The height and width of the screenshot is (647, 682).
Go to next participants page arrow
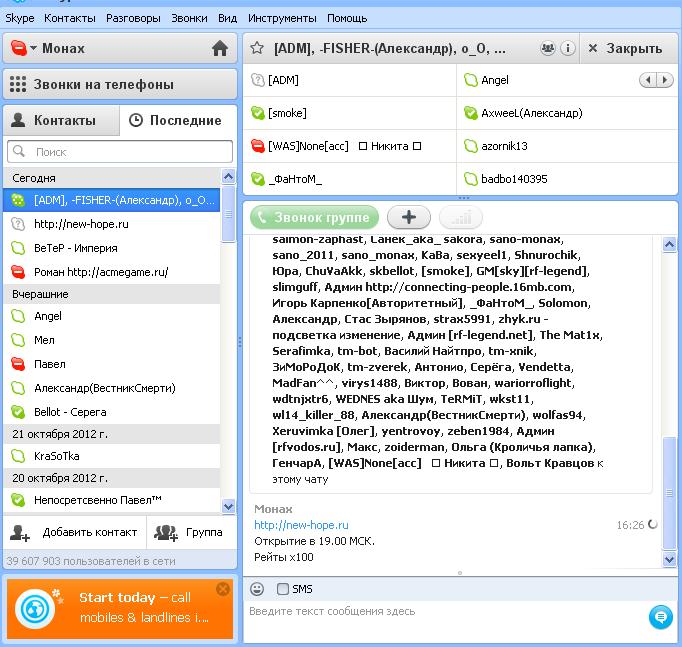665,80
